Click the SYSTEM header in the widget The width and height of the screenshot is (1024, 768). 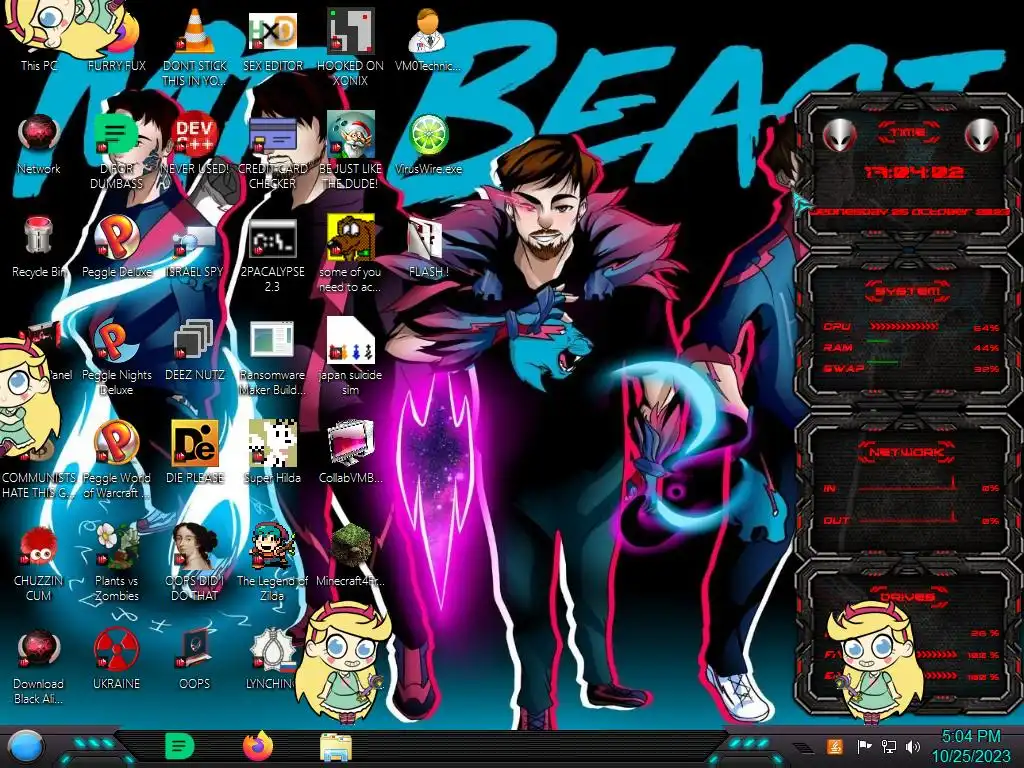click(x=908, y=291)
